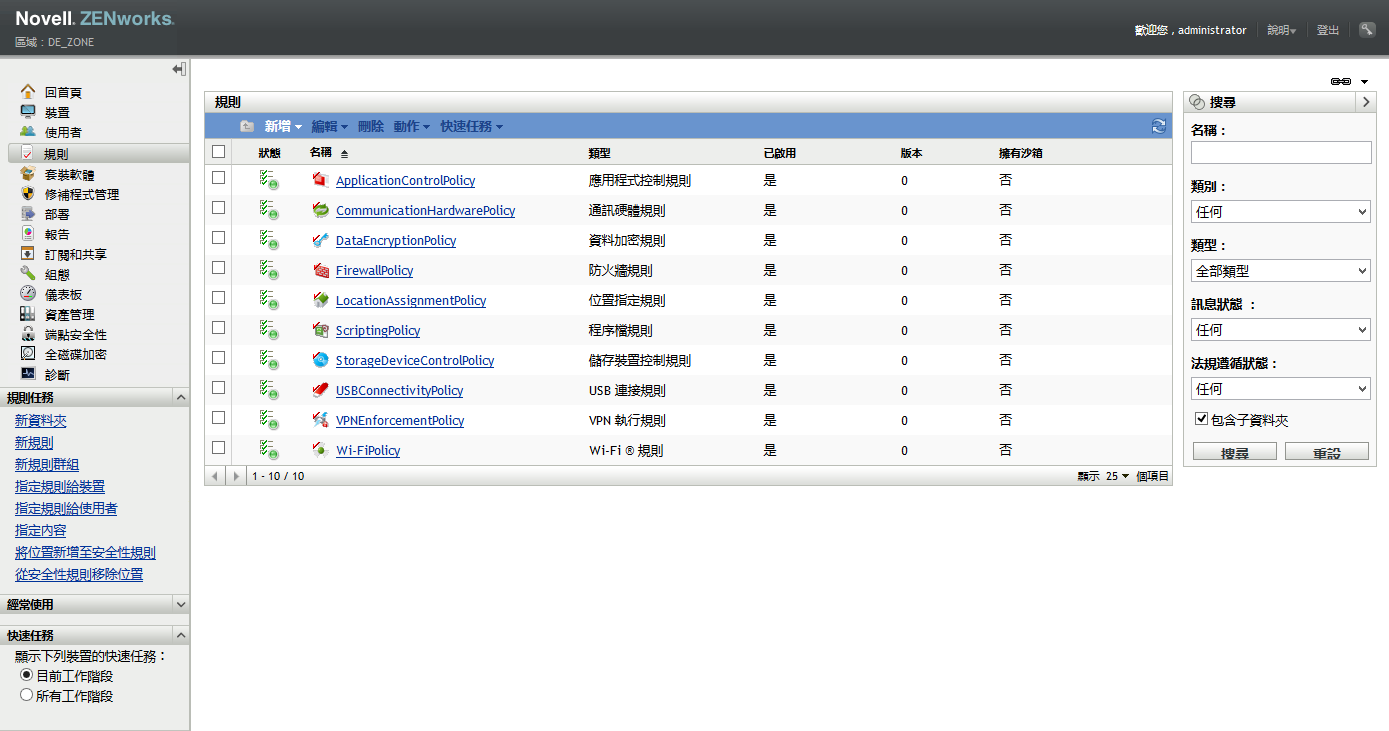Open the 編輯 menu in toolbar
The width and height of the screenshot is (1389, 731).
coord(330,126)
